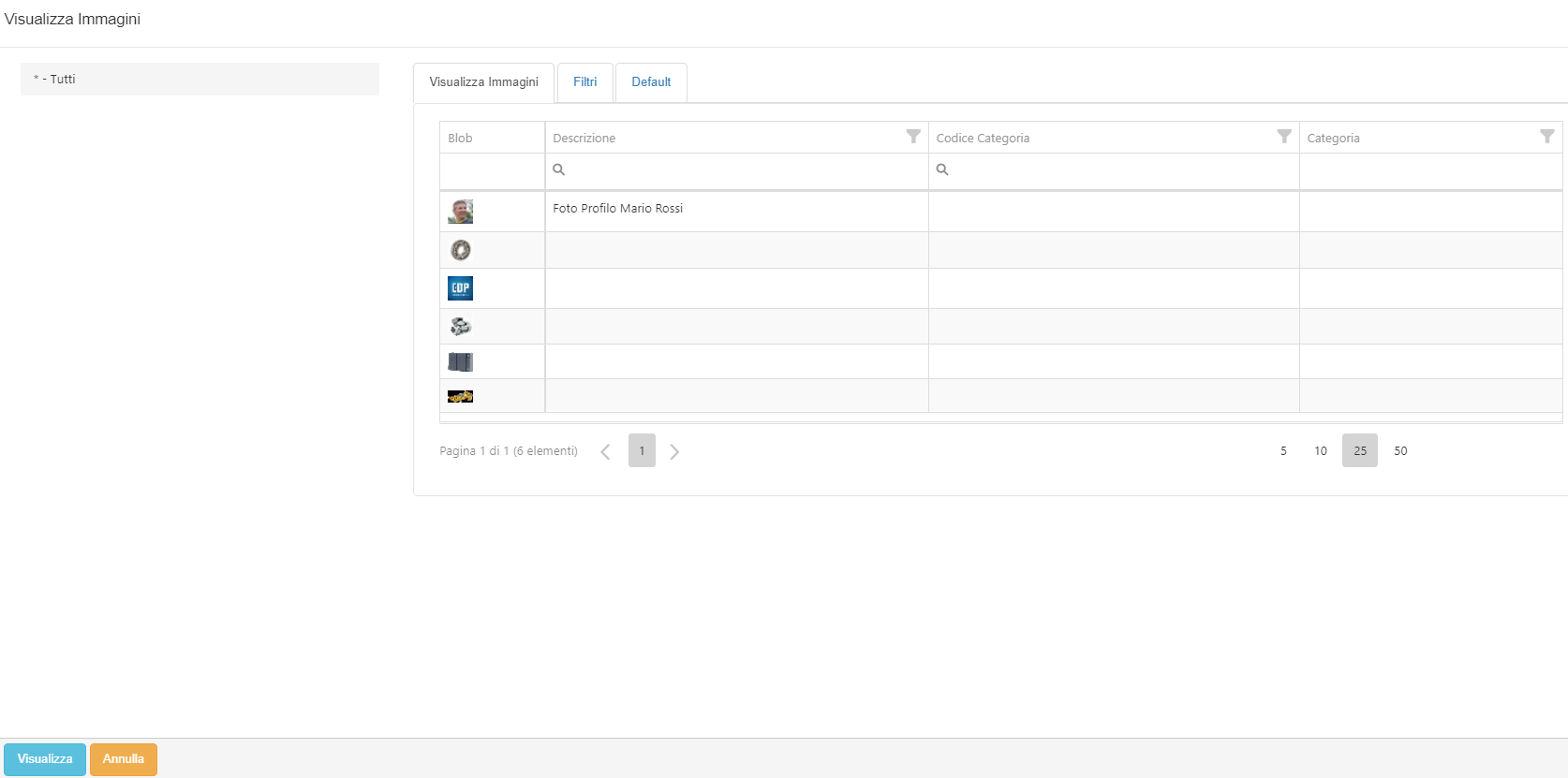
Task: Click the search magnifier in Descrizione filter row
Action: pos(559,169)
